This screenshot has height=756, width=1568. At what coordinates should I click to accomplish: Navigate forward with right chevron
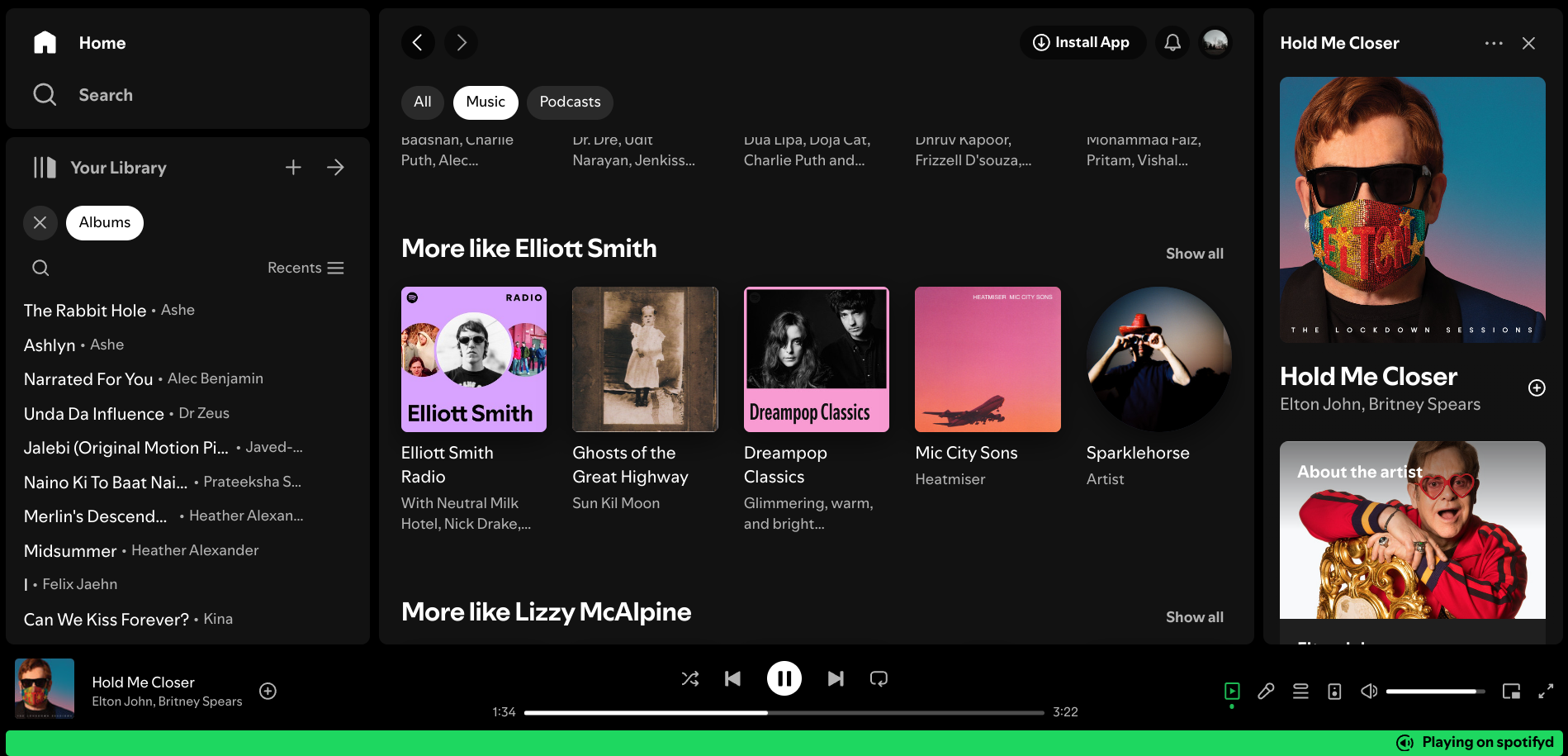pos(462,43)
